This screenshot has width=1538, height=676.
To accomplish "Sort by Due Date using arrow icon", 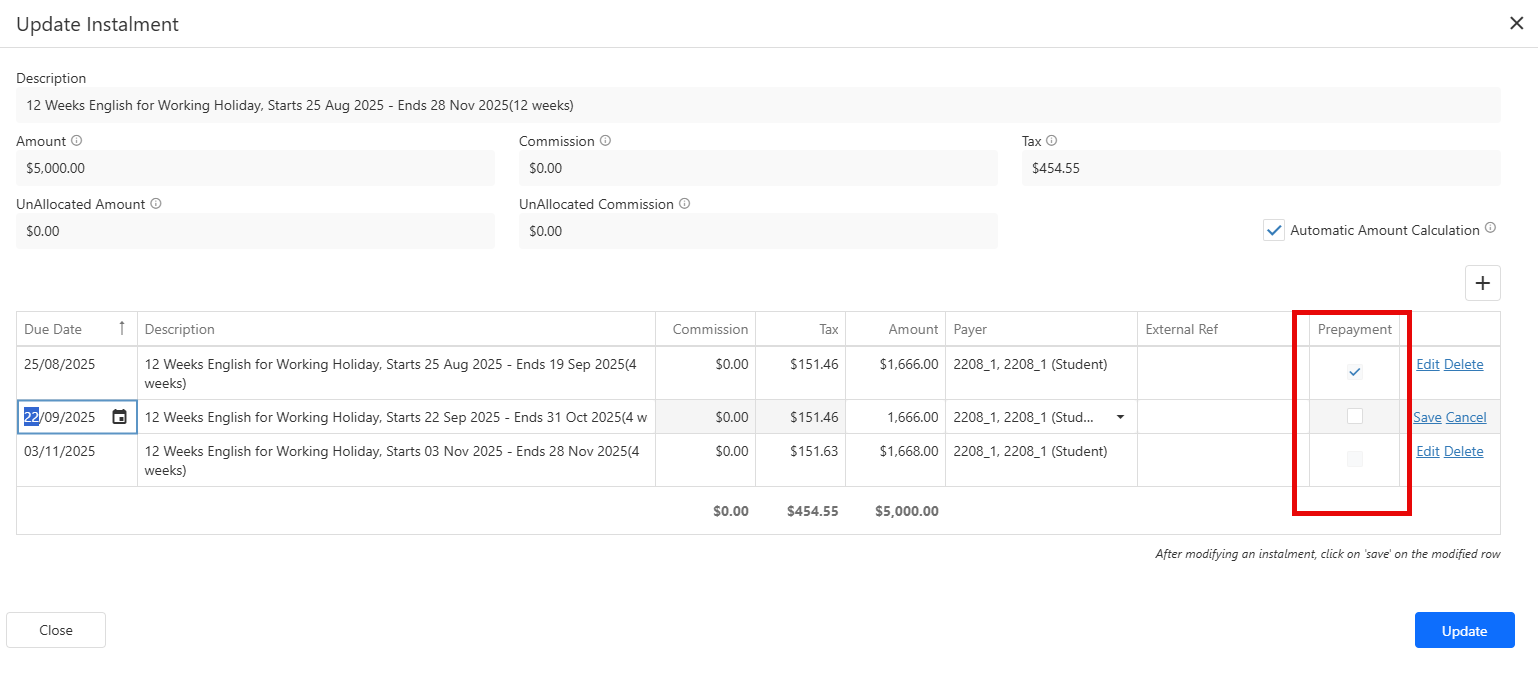I will pos(122,329).
